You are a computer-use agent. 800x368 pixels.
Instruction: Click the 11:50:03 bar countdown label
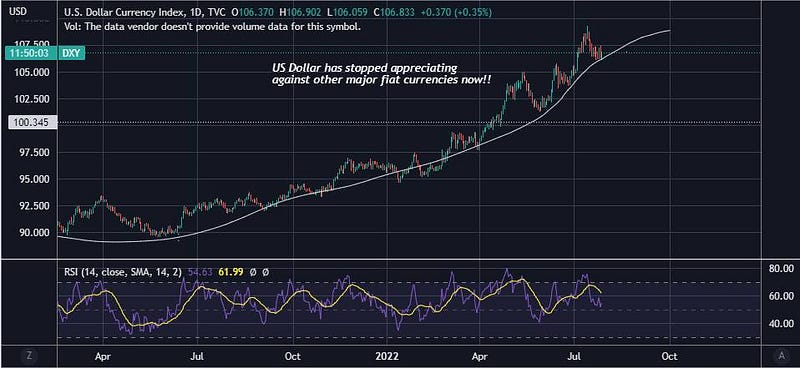click(30, 53)
